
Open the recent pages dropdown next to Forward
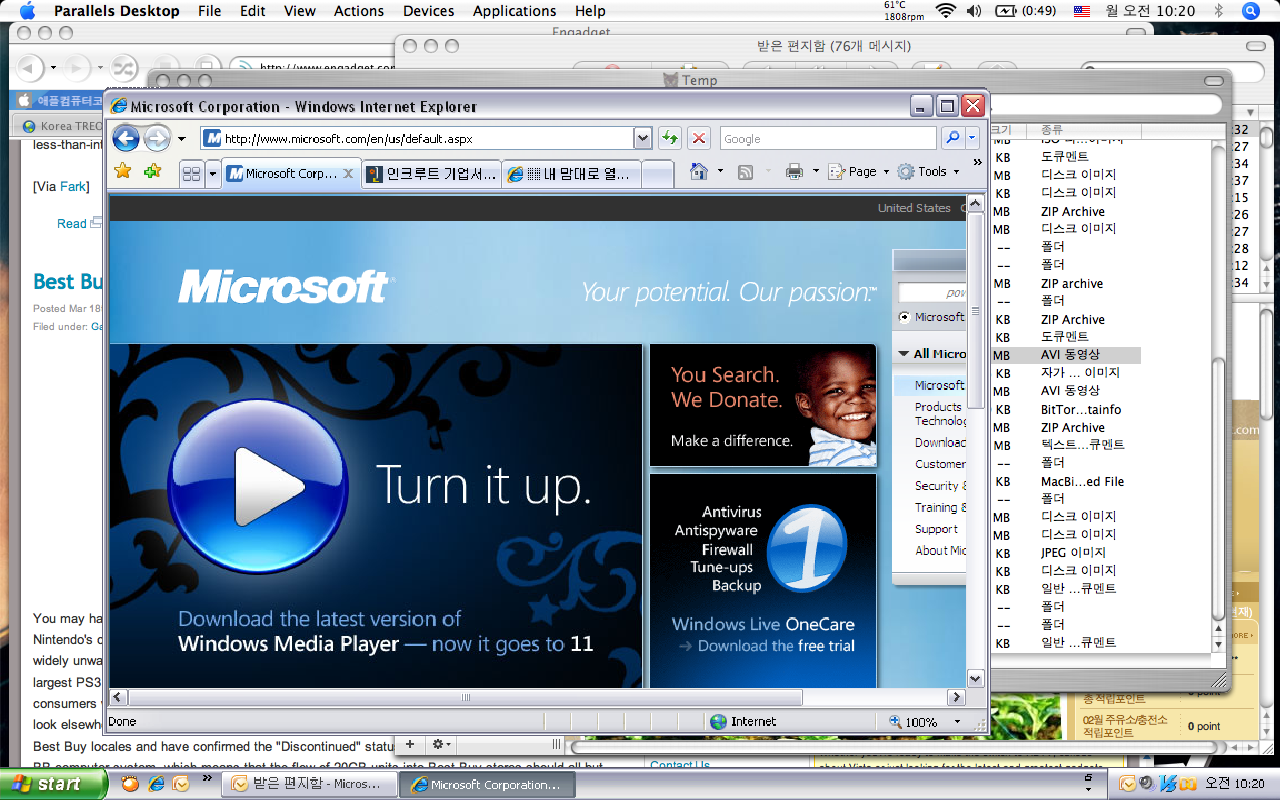click(x=181, y=139)
